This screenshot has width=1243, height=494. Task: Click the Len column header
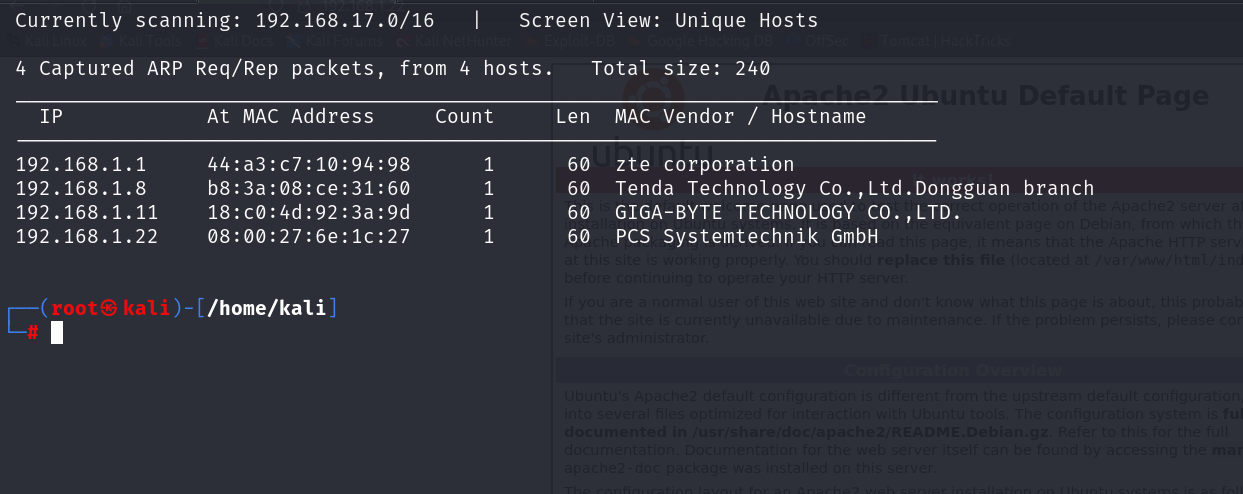[x=573, y=117]
